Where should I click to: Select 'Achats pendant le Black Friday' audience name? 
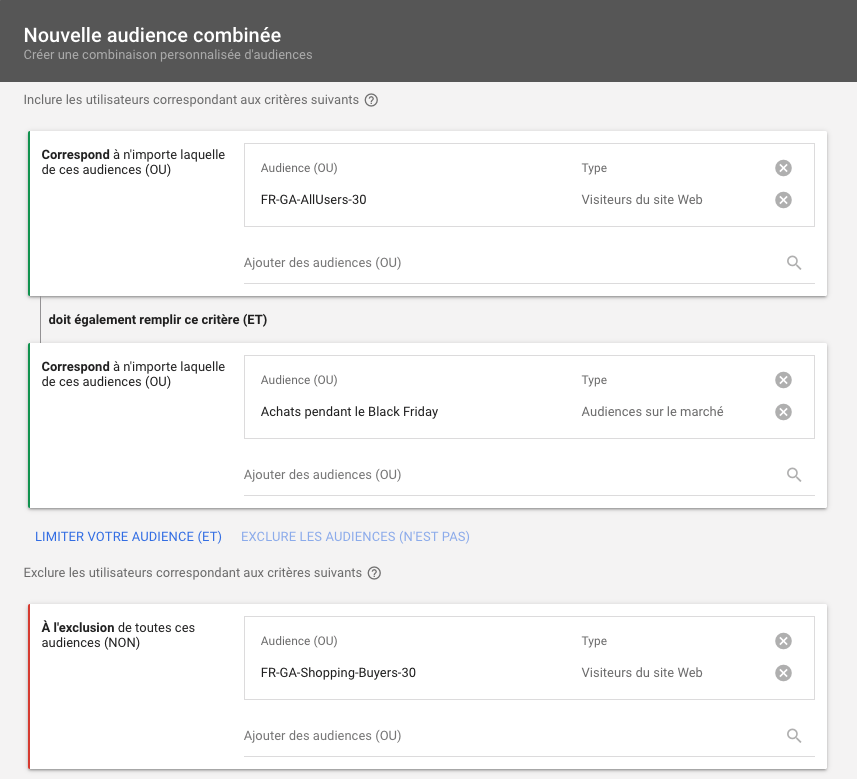pyautogui.click(x=349, y=412)
